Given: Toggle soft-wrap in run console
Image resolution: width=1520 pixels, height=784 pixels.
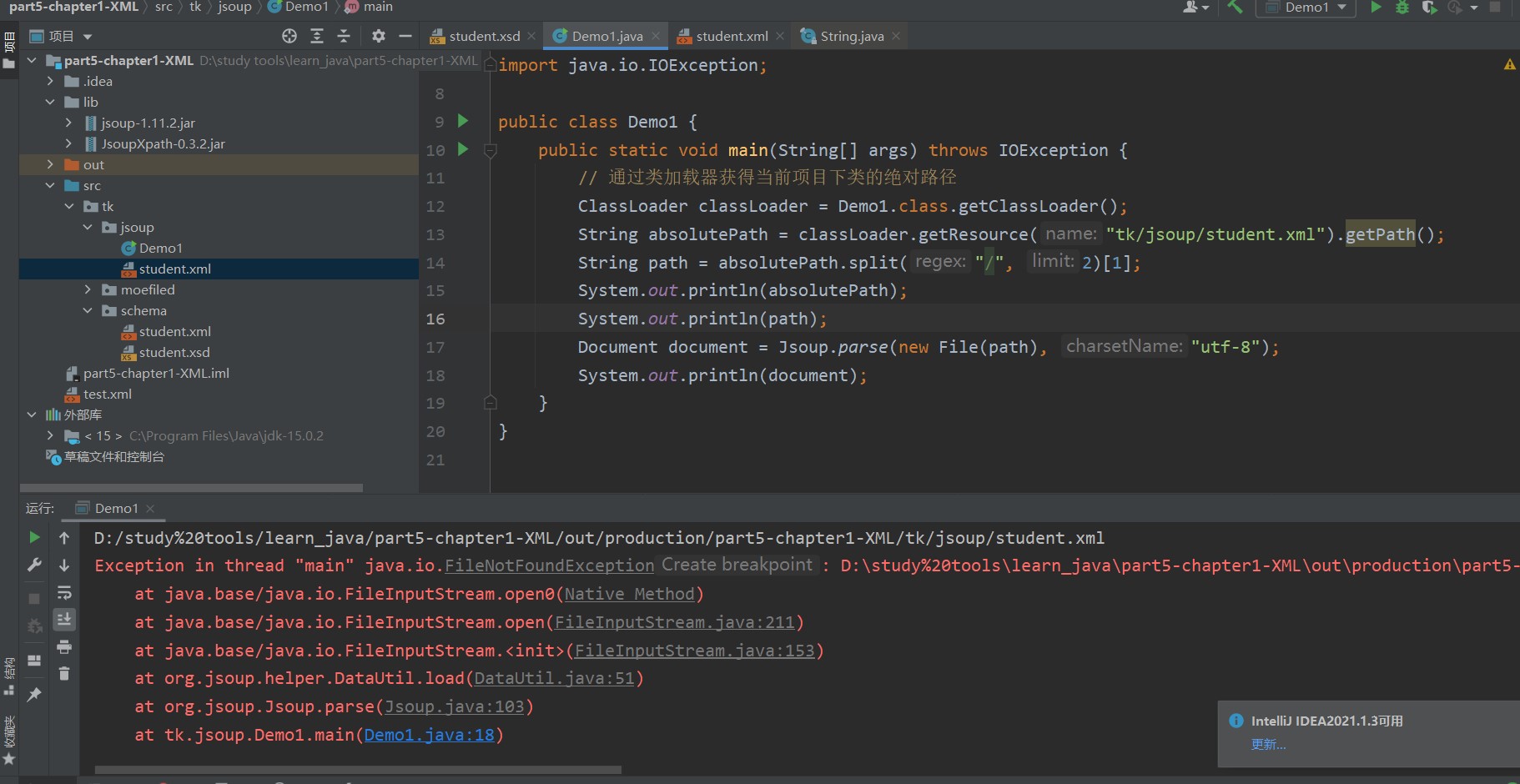Looking at the screenshot, I should click(64, 593).
